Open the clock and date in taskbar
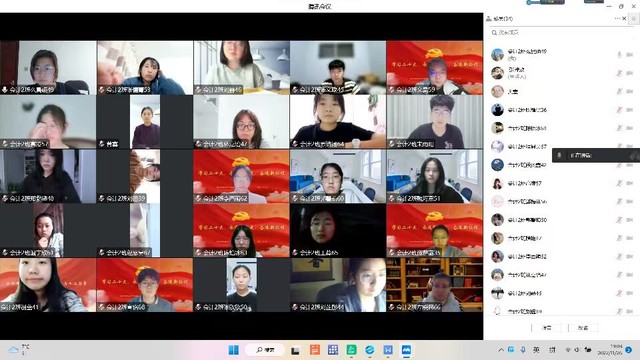 (613, 350)
